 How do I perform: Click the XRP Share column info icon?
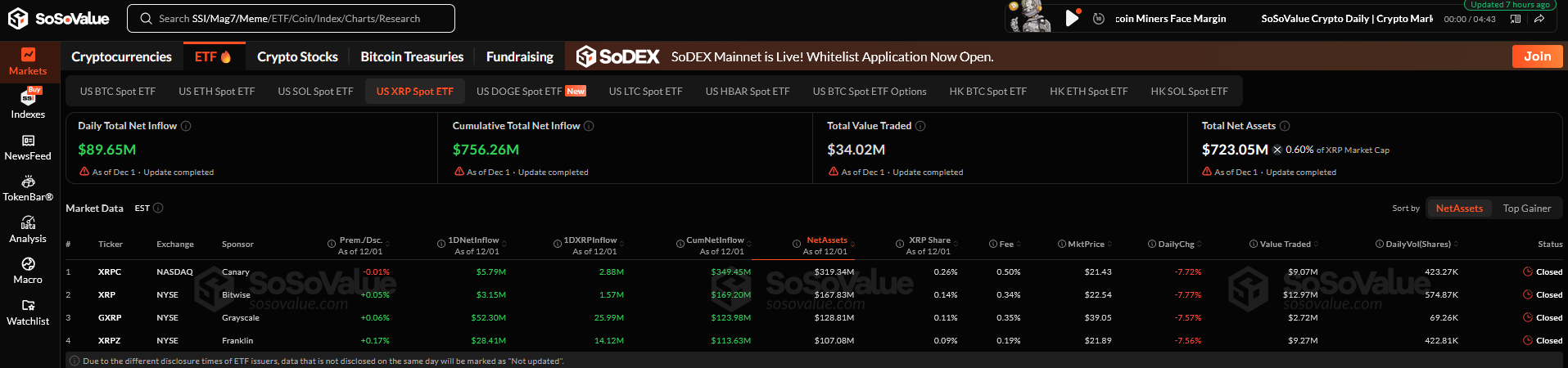point(900,244)
